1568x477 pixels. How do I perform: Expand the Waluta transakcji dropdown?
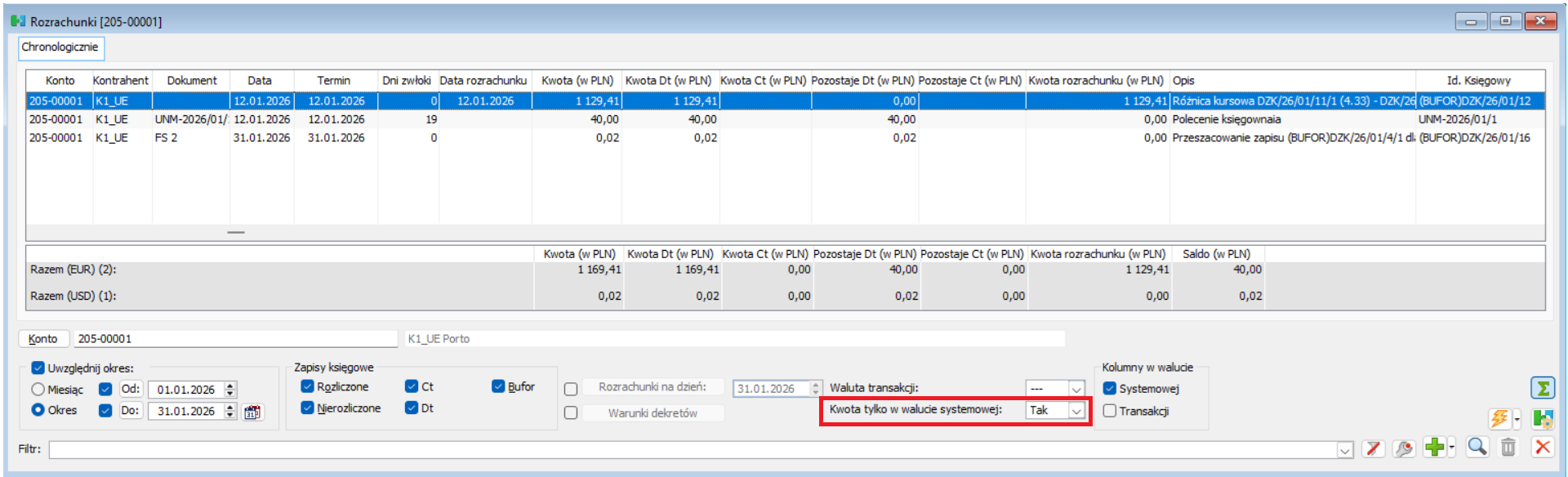coord(1076,389)
